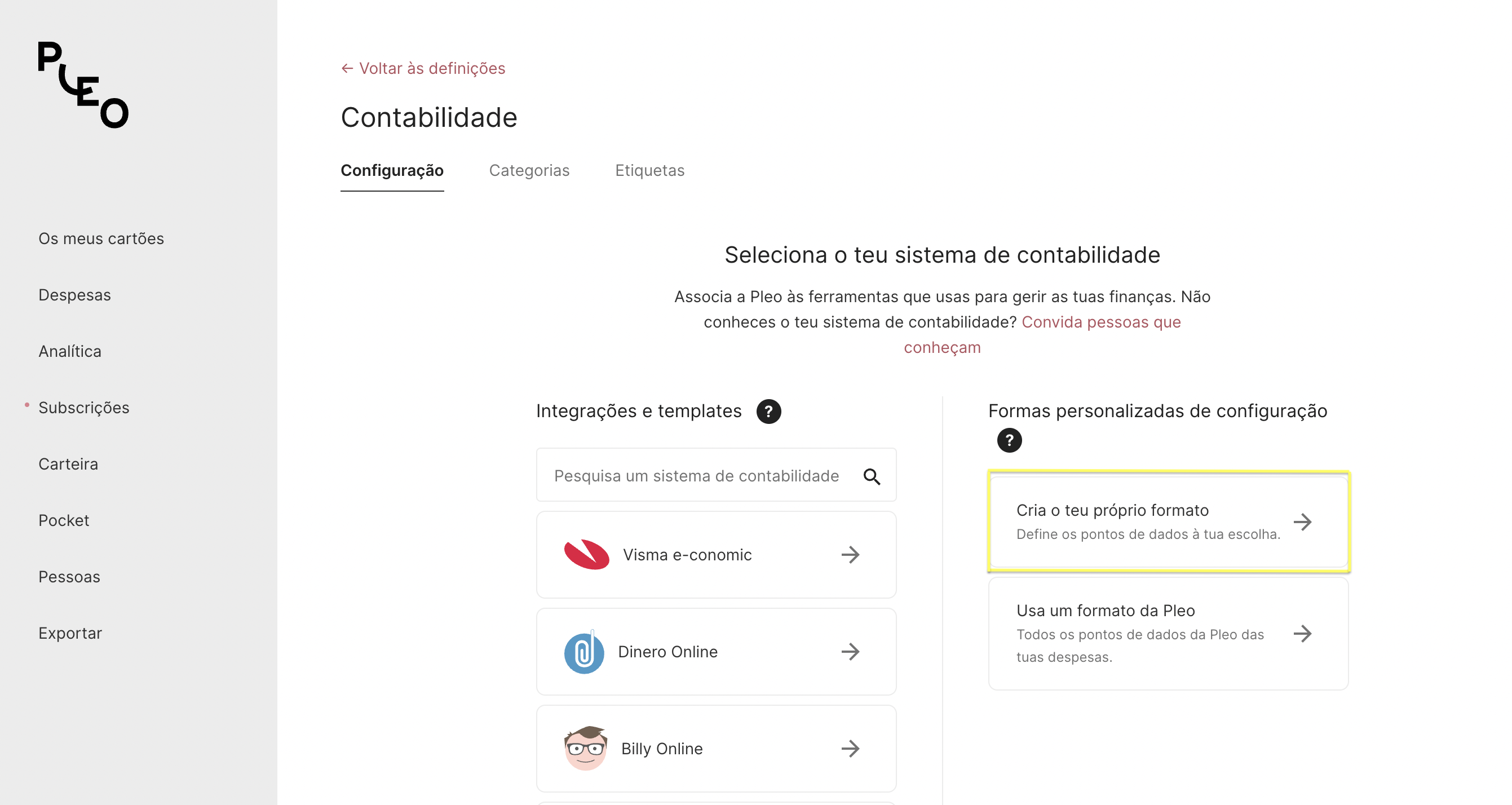Click the arrow on Billy Online card
The width and height of the screenshot is (1512, 805).
(x=850, y=748)
